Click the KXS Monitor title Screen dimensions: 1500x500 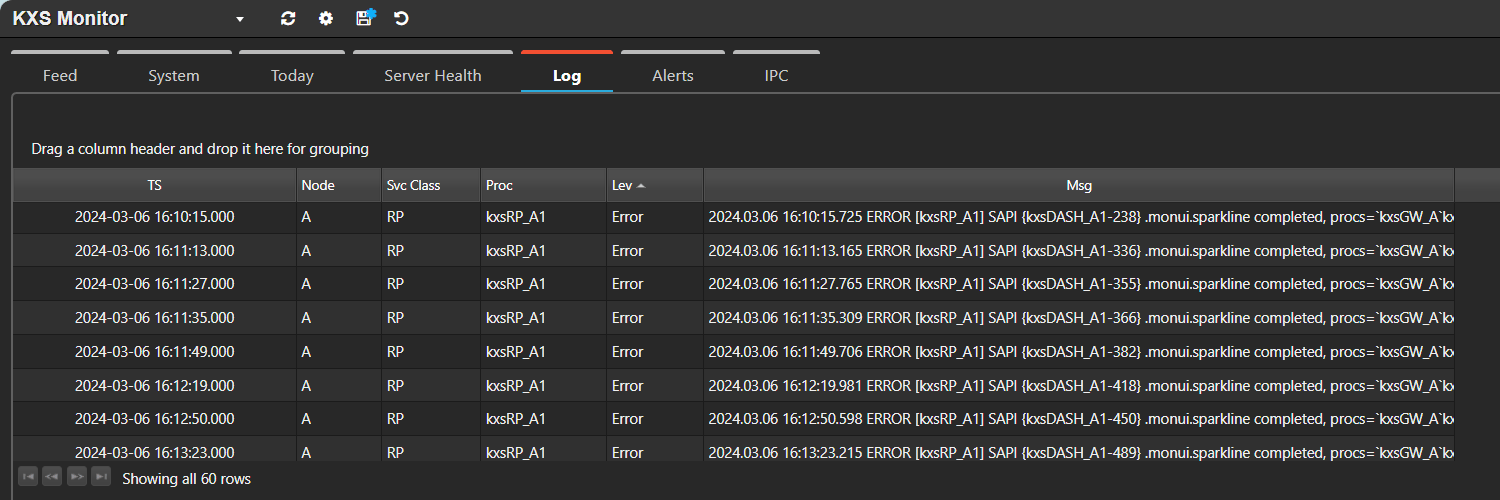click(x=70, y=19)
